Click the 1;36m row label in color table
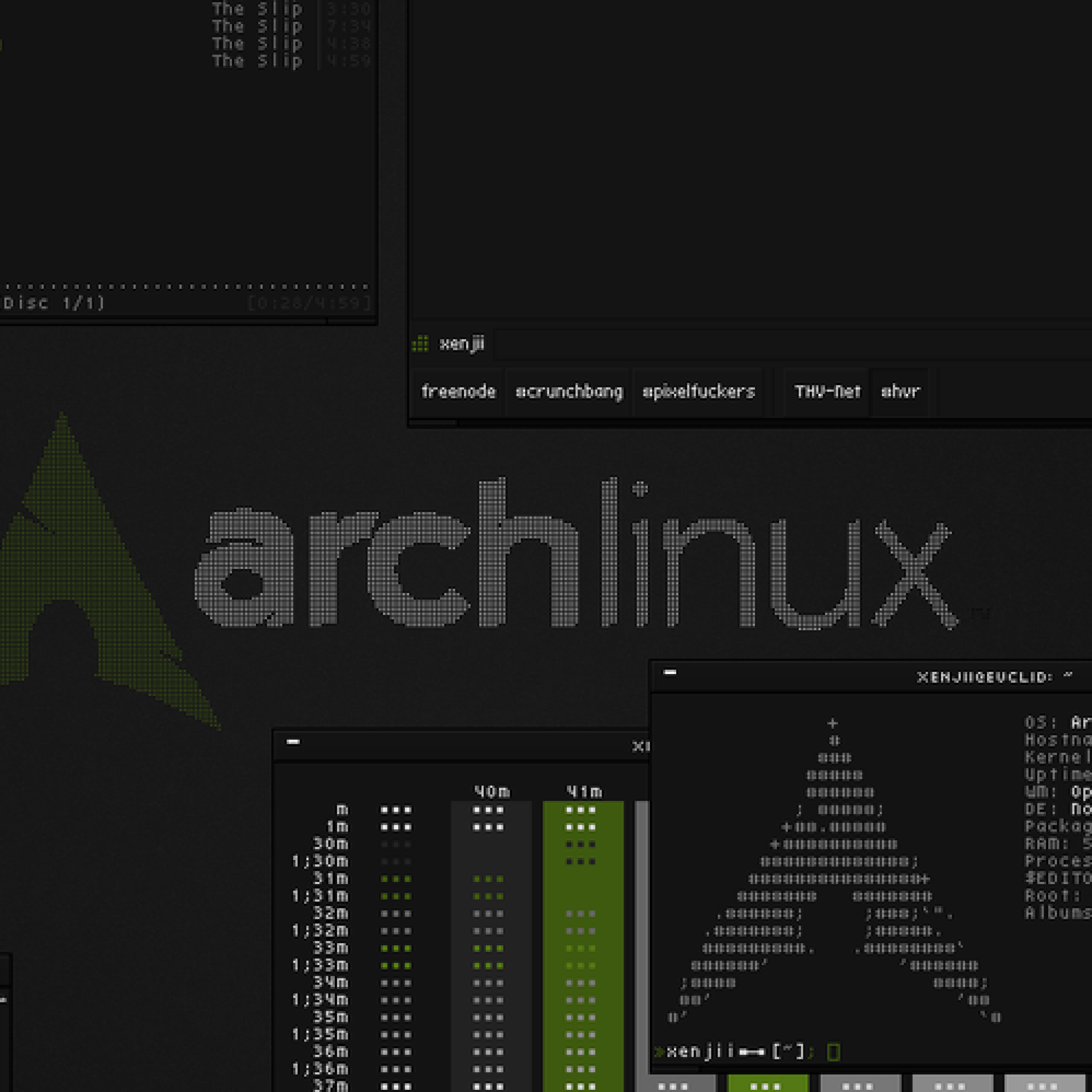 (320, 1069)
